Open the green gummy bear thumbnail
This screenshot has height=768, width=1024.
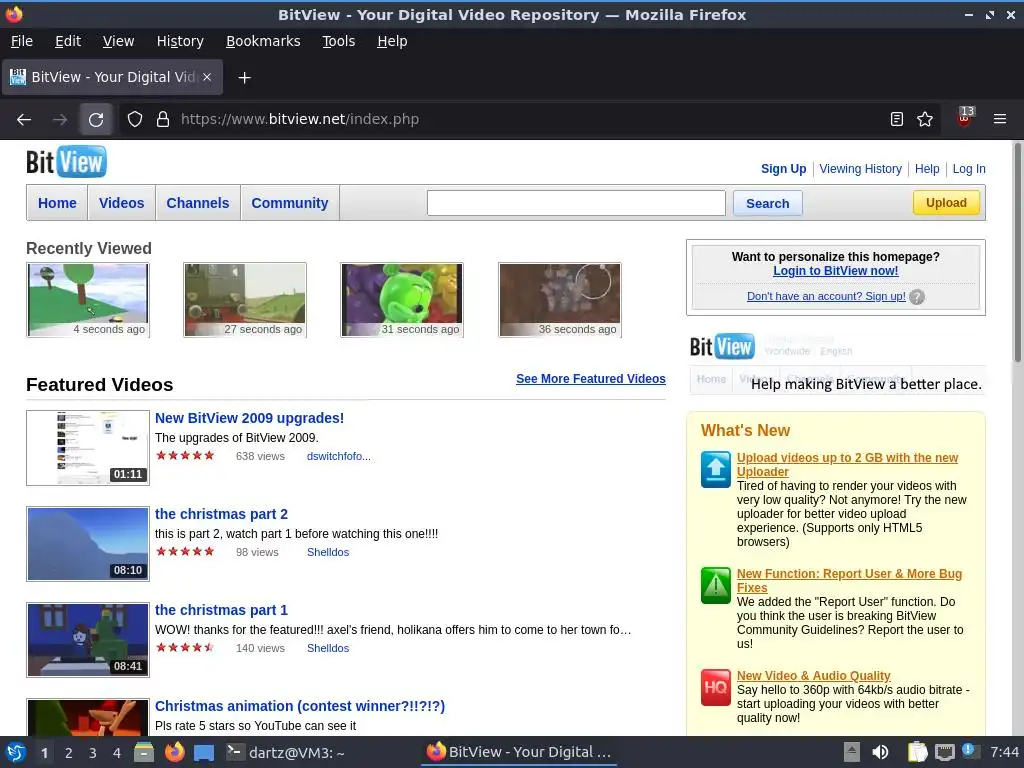coord(402,300)
